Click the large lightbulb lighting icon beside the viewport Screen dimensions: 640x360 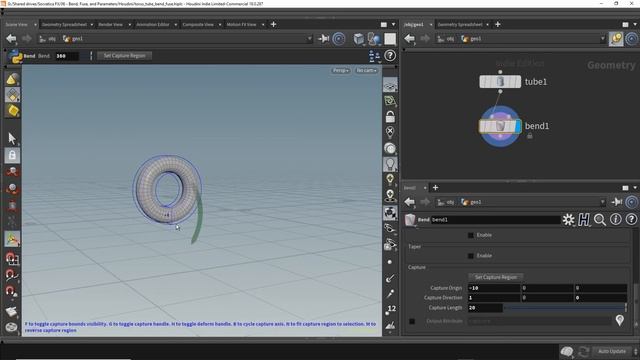(390, 164)
